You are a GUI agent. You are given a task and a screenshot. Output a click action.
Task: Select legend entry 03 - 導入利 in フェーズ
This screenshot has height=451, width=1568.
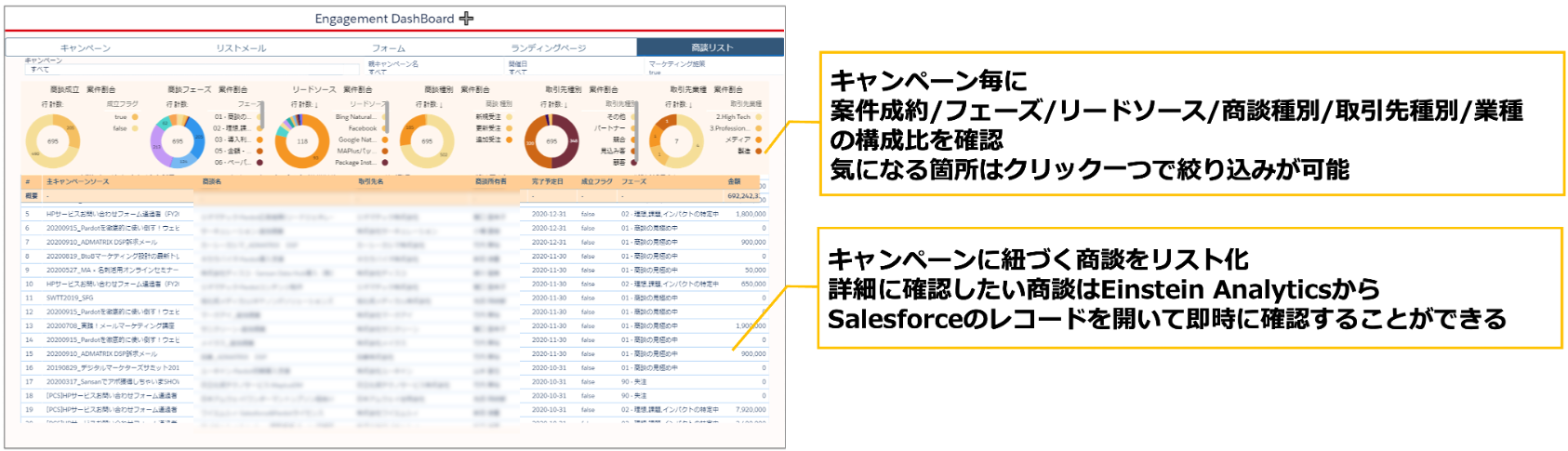tap(238, 139)
